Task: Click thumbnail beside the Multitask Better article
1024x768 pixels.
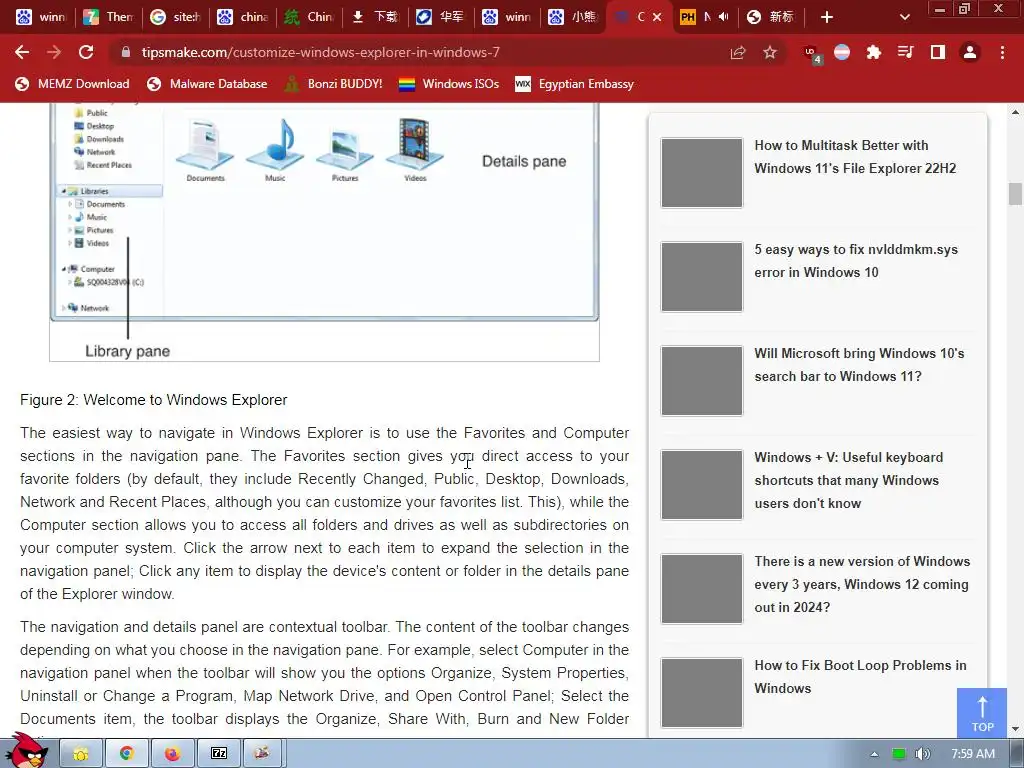Action: click(701, 172)
